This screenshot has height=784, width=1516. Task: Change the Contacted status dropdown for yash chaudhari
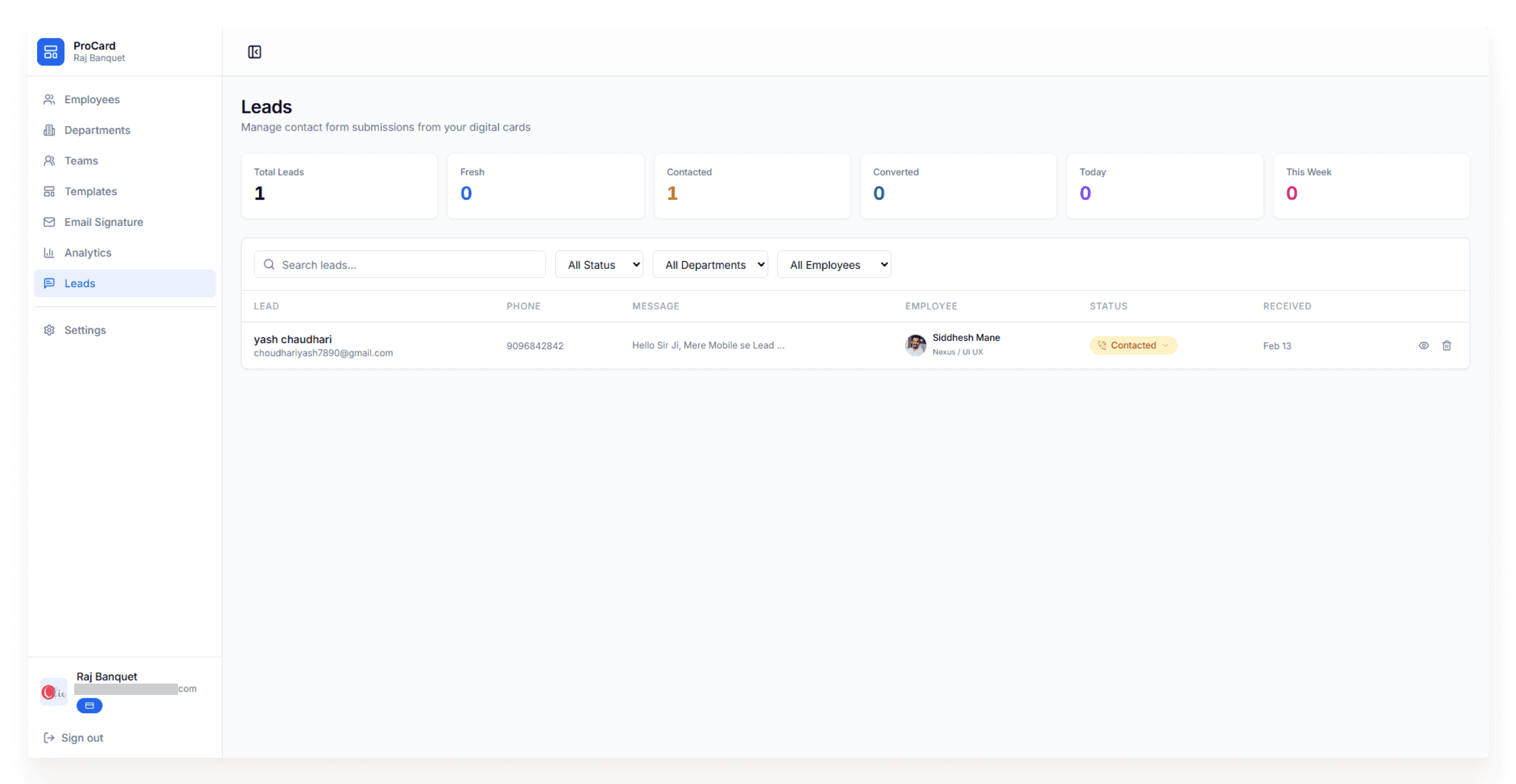point(1133,345)
